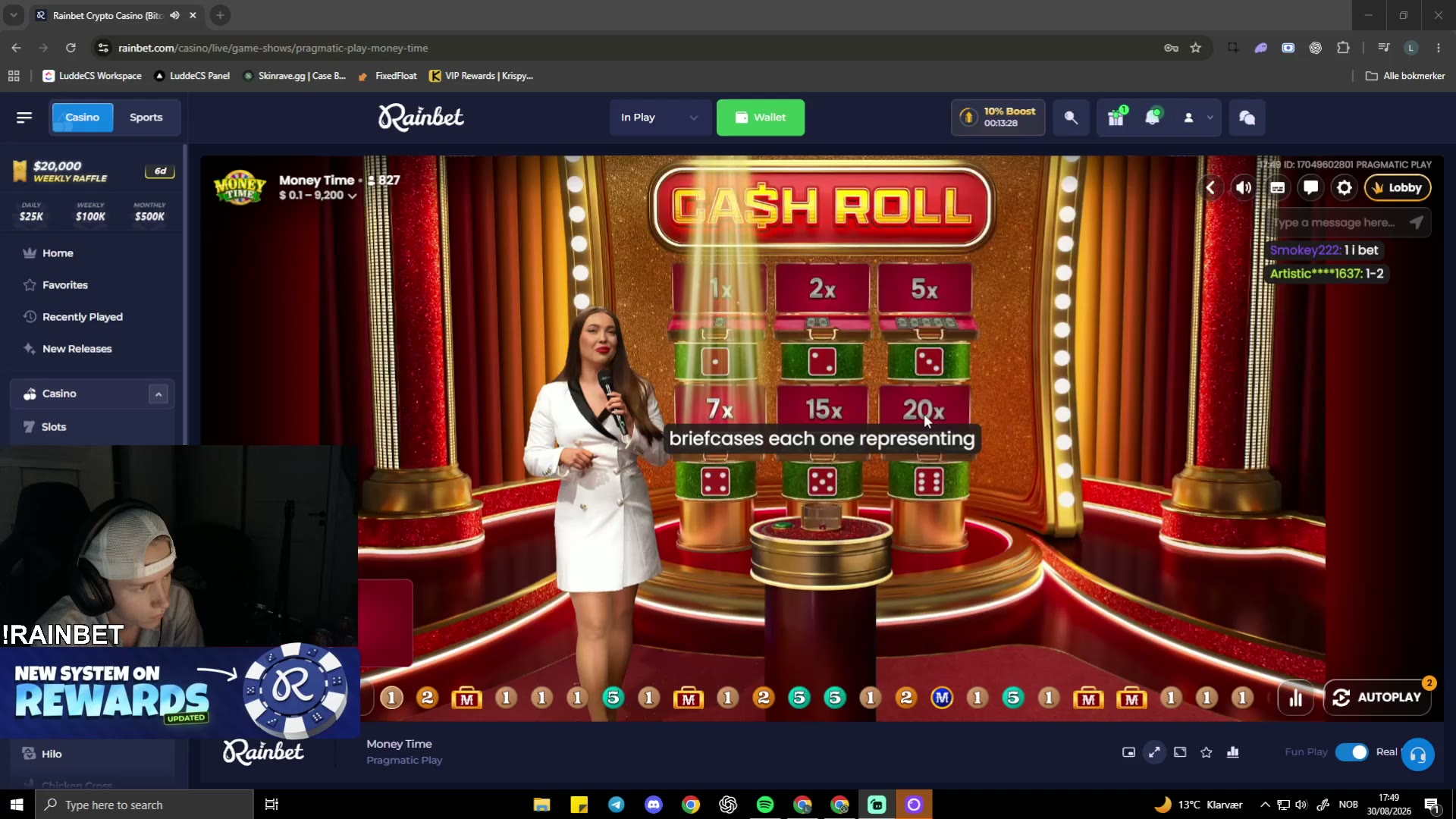Open Hilo in the sidebar
The width and height of the screenshot is (1456, 819).
pos(52,754)
